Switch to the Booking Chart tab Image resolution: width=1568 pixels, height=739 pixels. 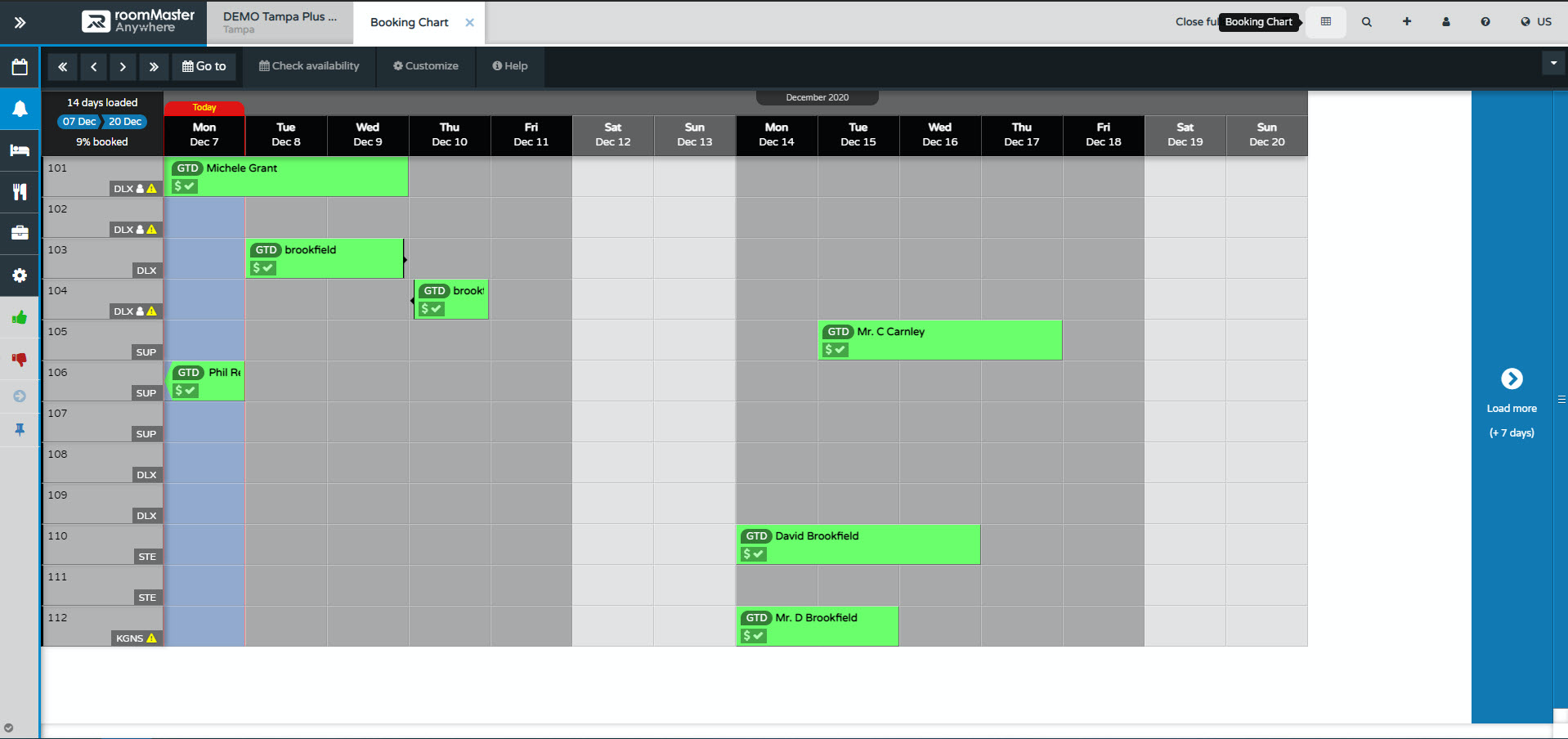click(409, 22)
